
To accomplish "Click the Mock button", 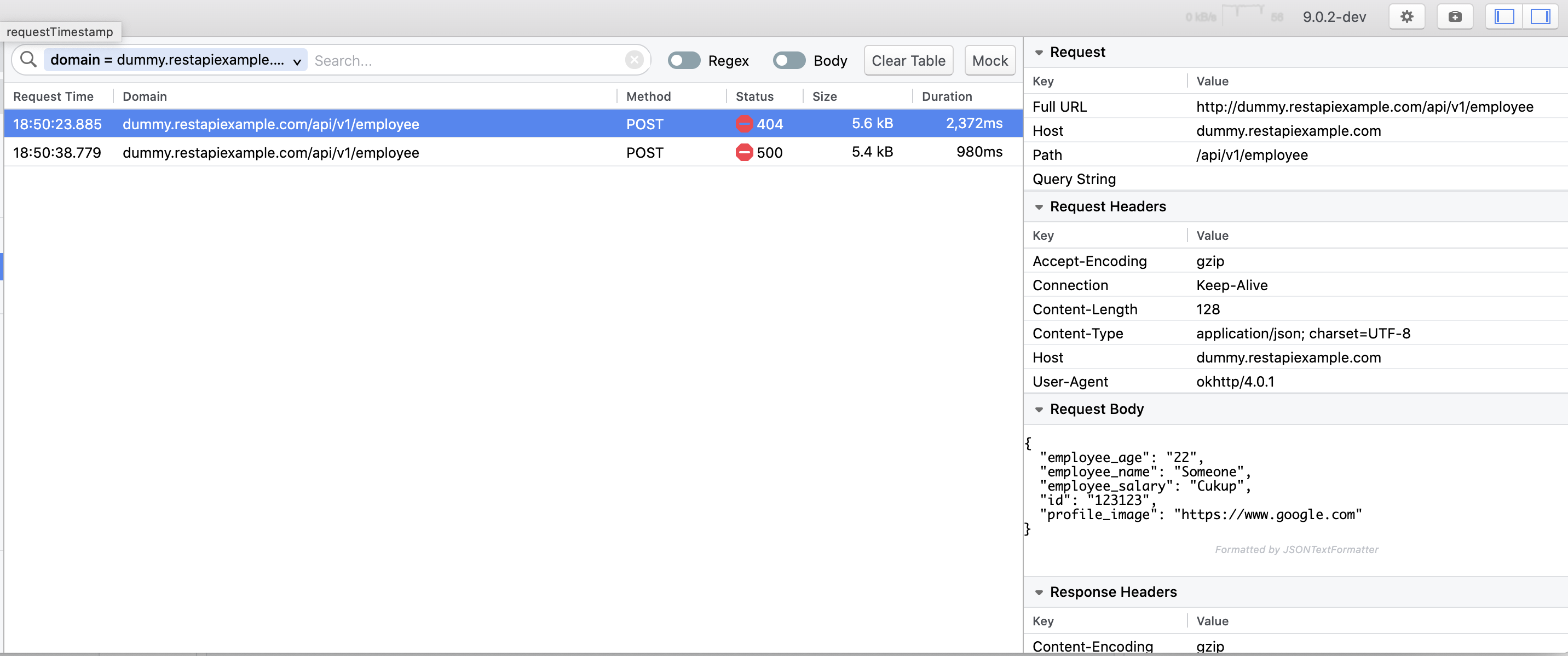I will [x=989, y=60].
